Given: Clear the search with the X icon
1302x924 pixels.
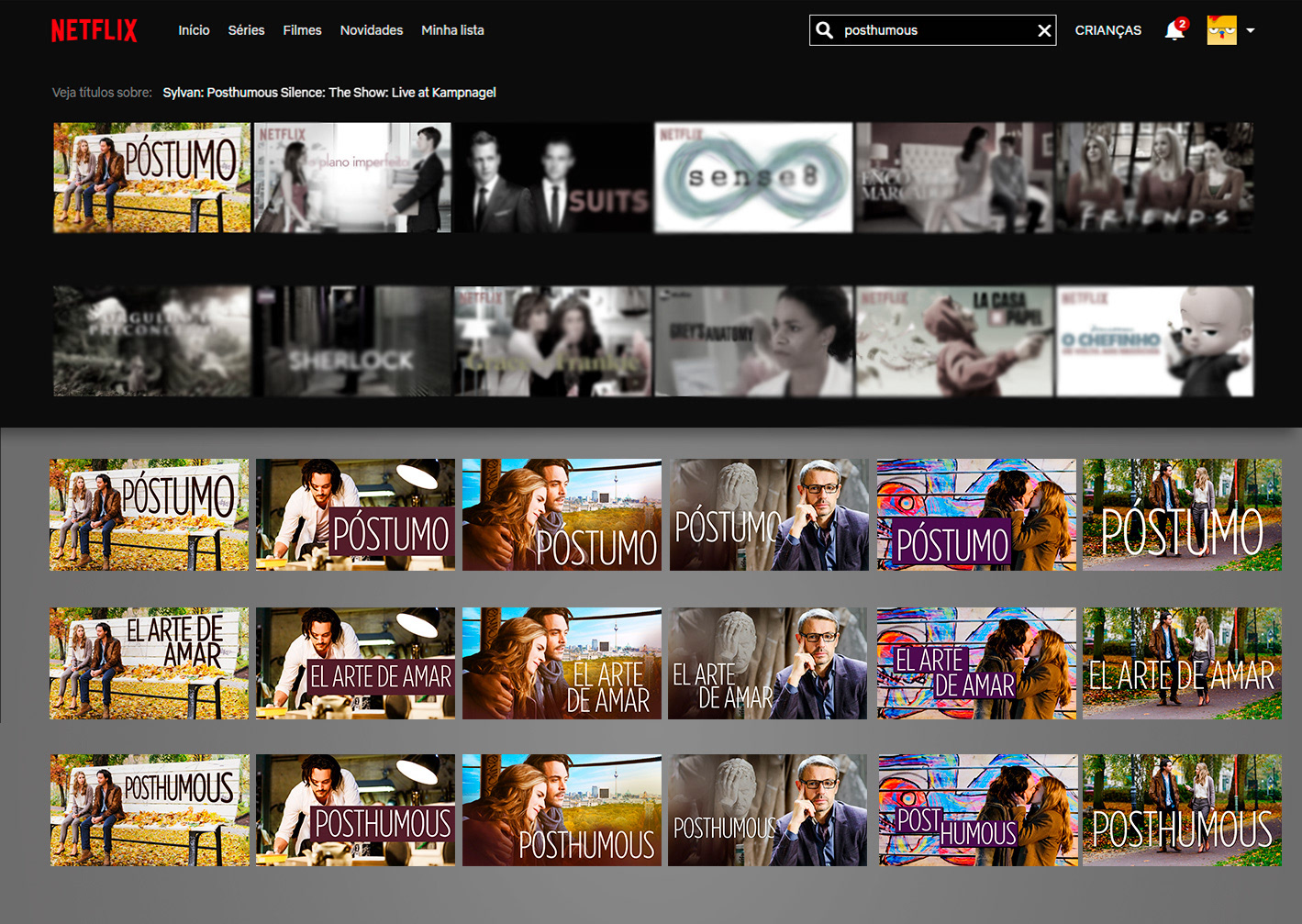Looking at the screenshot, I should [x=1044, y=30].
